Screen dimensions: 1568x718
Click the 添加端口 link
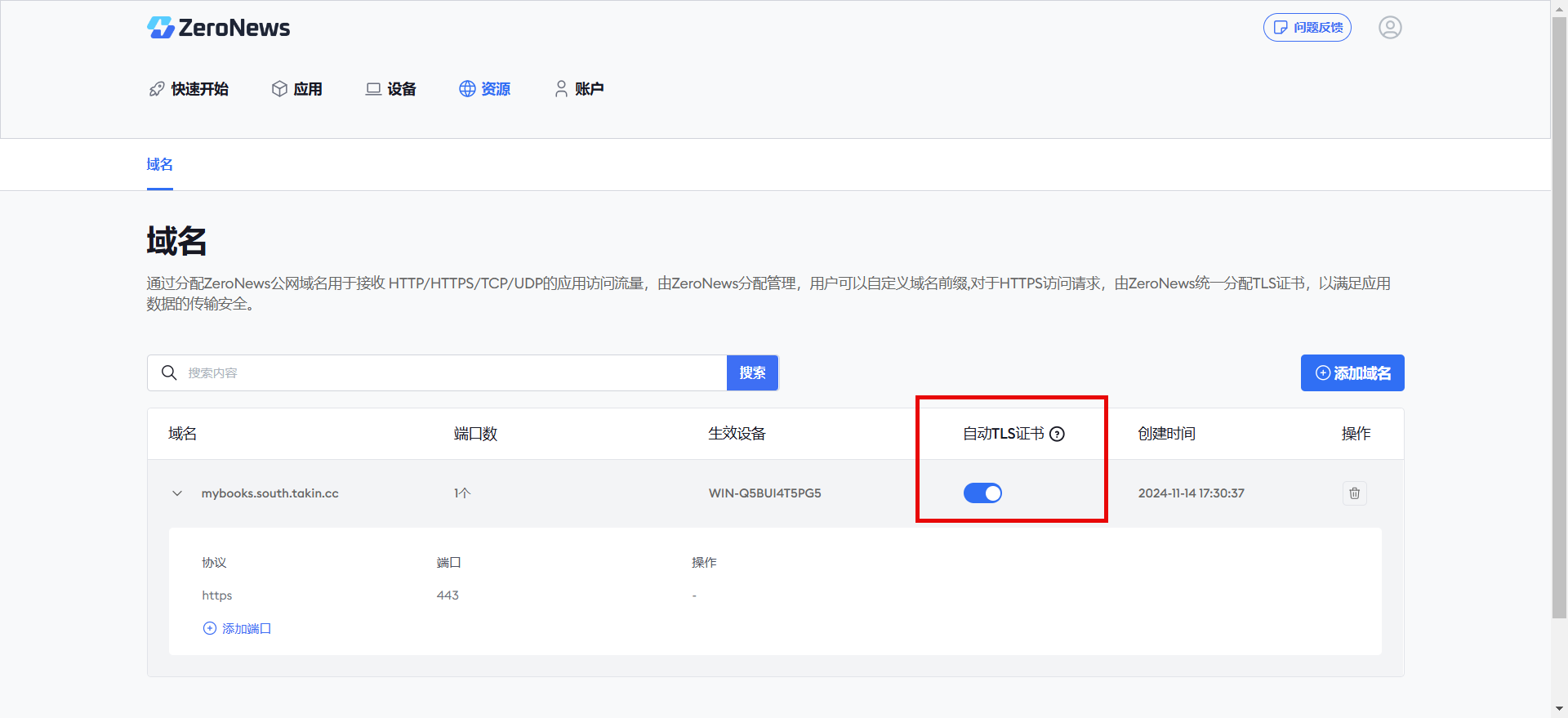[238, 629]
